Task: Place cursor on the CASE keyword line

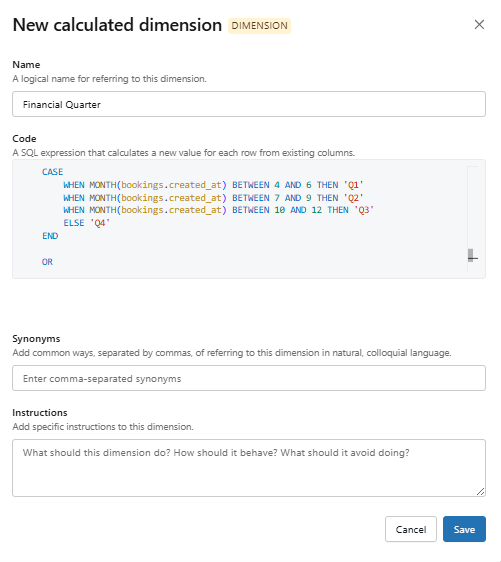Action: click(x=52, y=172)
